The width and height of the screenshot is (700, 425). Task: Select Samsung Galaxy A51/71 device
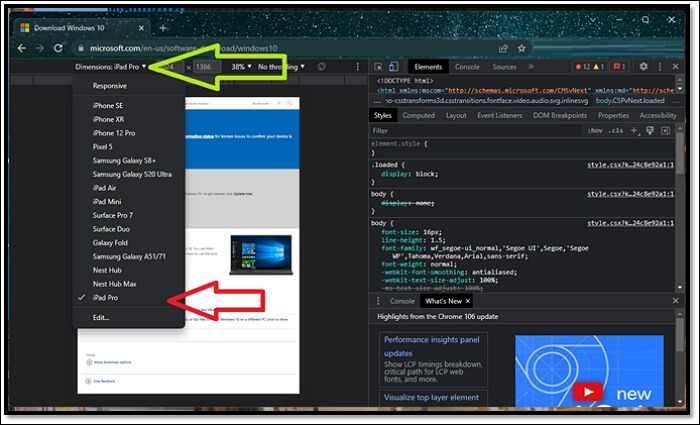pos(129,256)
